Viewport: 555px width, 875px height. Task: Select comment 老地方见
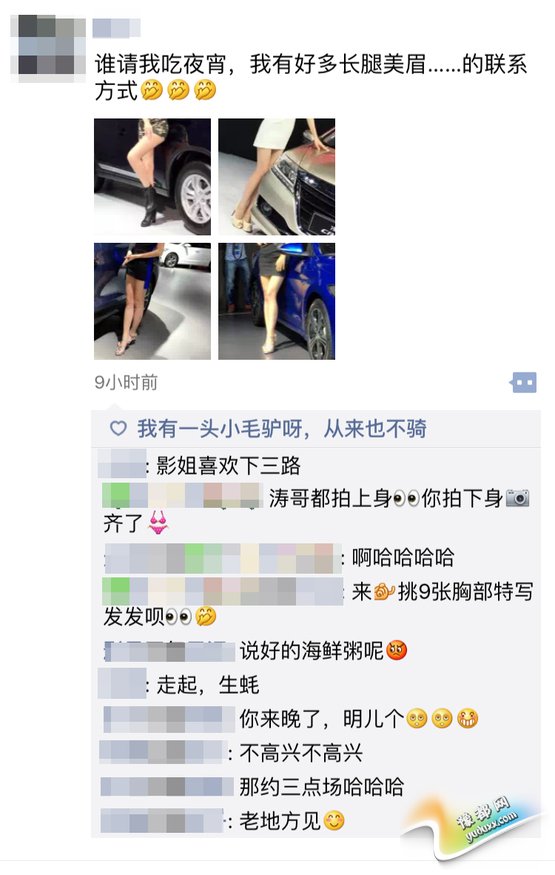223,821
